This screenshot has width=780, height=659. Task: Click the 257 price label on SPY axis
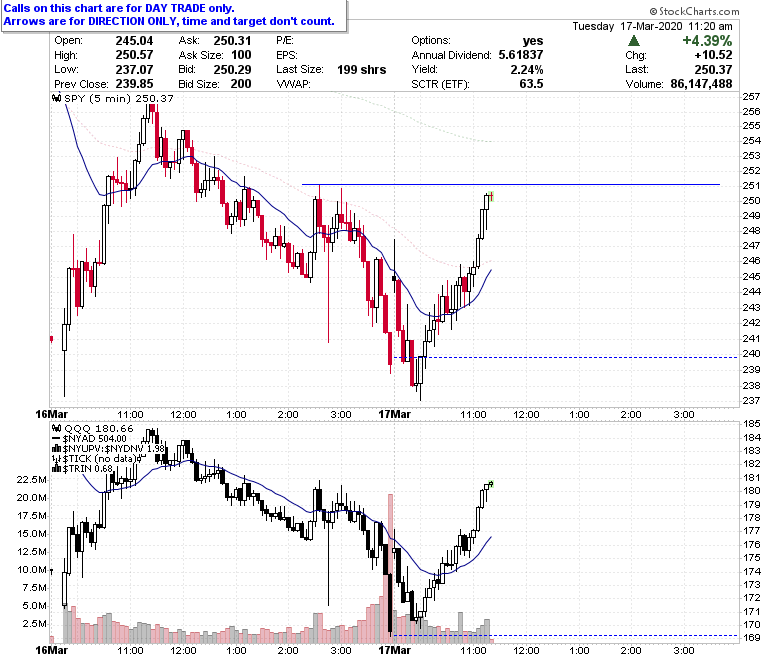(x=751, y=97)
